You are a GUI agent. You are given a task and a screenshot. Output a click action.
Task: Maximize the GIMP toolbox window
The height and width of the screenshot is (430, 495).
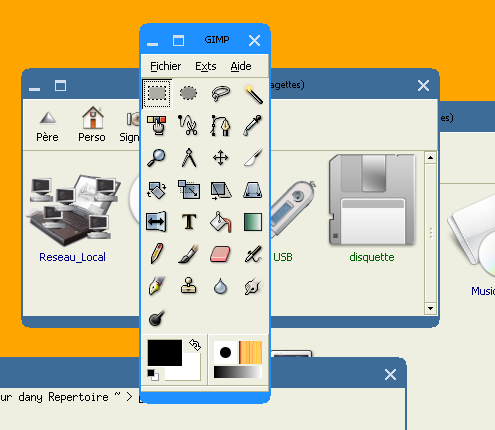click(178, 41)
